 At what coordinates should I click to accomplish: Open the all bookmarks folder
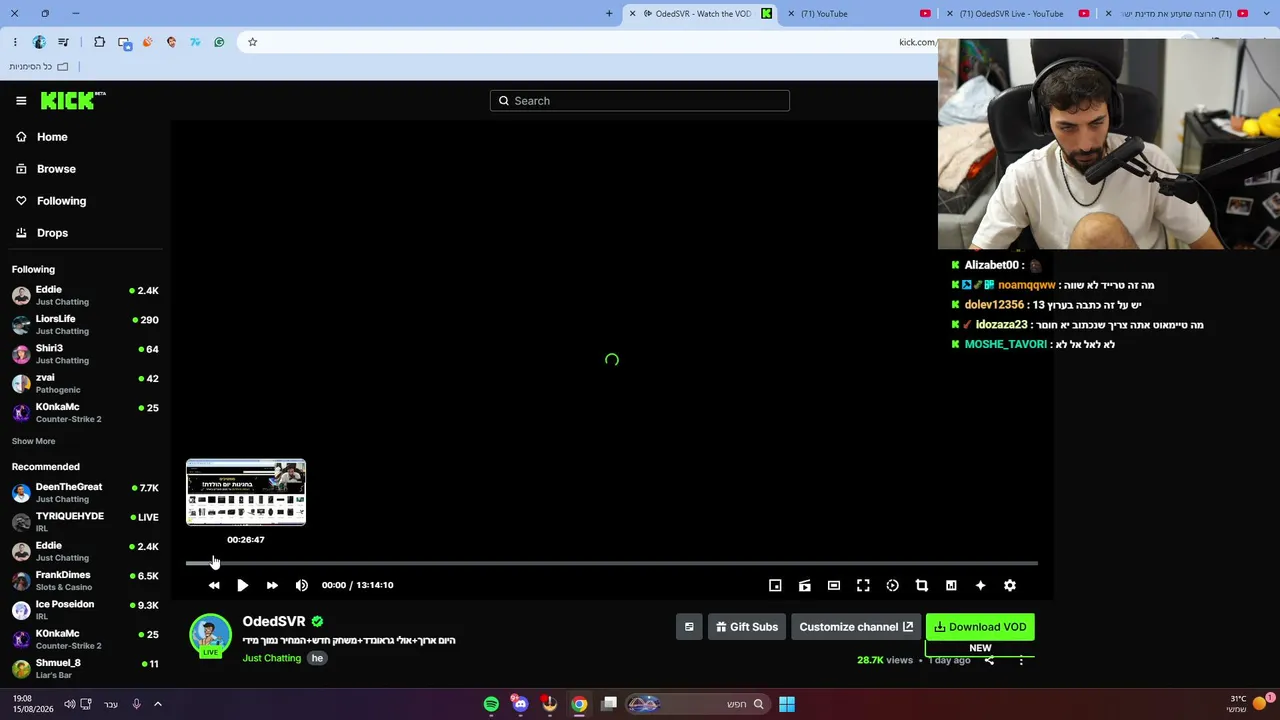click(39, 66)
